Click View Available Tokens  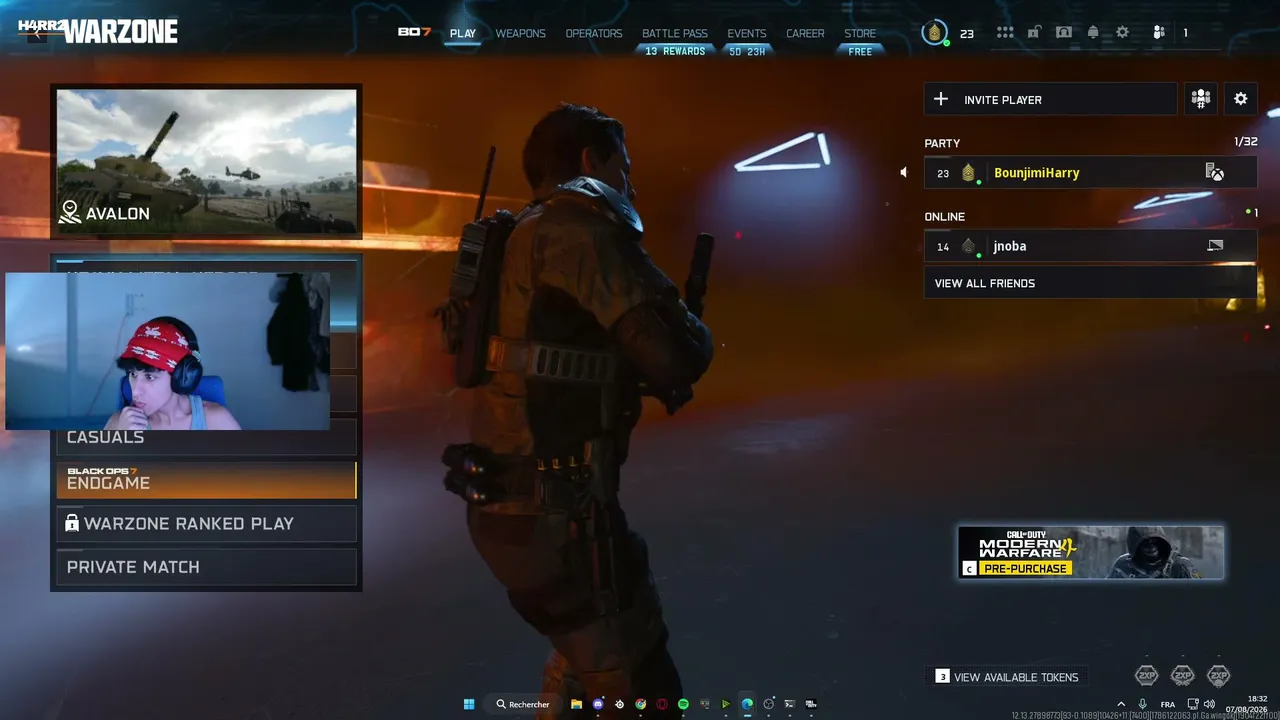coord(1007,677)
